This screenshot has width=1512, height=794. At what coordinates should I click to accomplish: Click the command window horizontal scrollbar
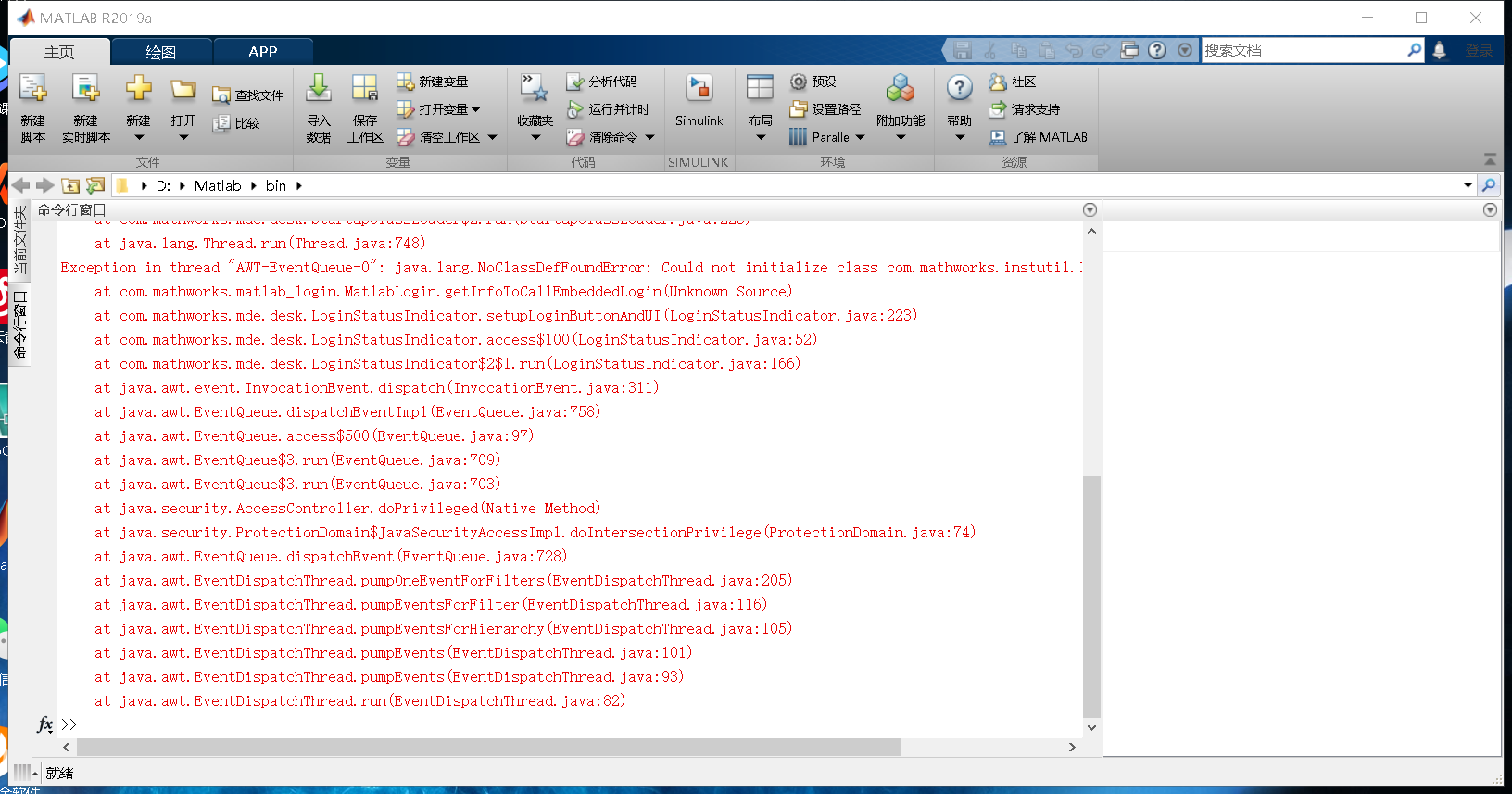(x=488, y=747)
